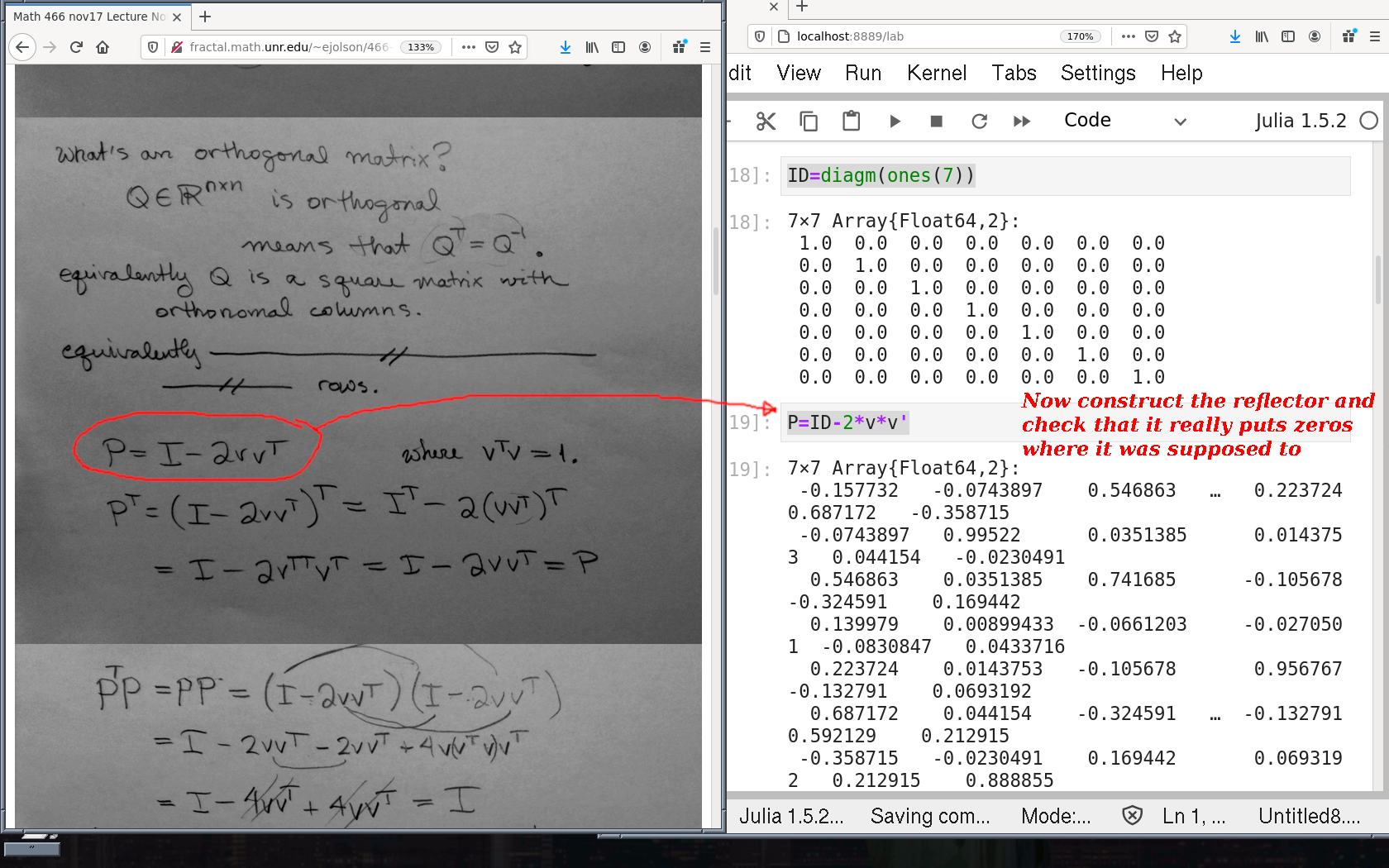Click the cut cells scissors icon
The height and width of the screenshot is (868, 1389).
(x=766, y=122)
